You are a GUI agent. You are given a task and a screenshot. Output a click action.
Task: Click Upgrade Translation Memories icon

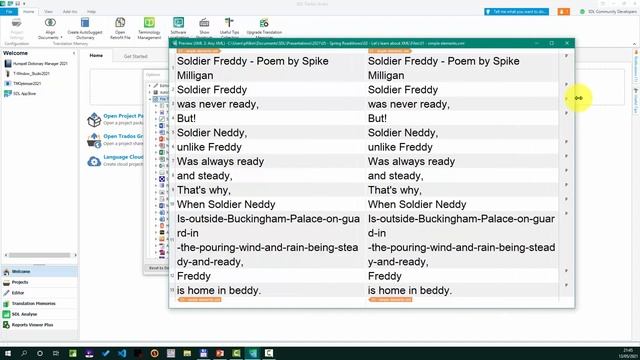(x=264, y=23)
